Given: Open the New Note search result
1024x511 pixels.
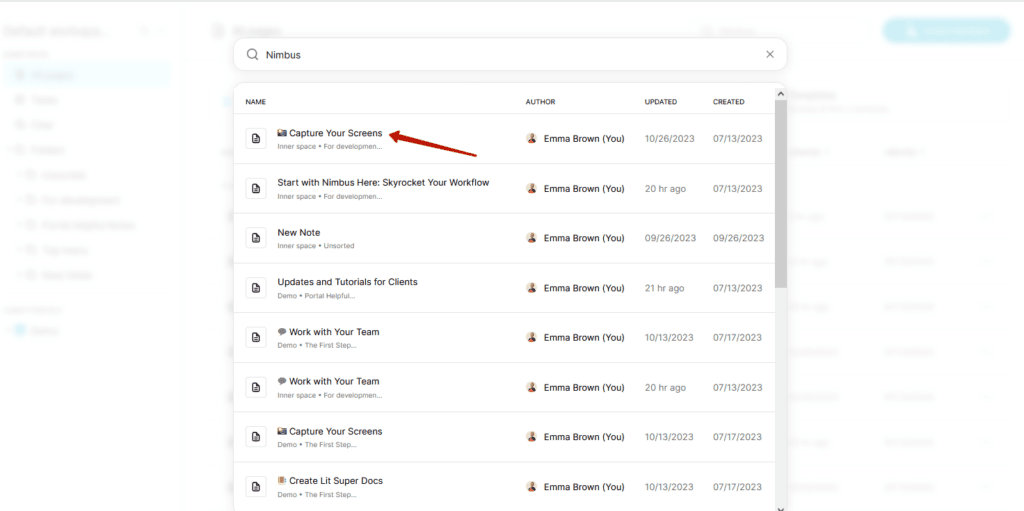Looking at the screenshot, I should (299, 233).
